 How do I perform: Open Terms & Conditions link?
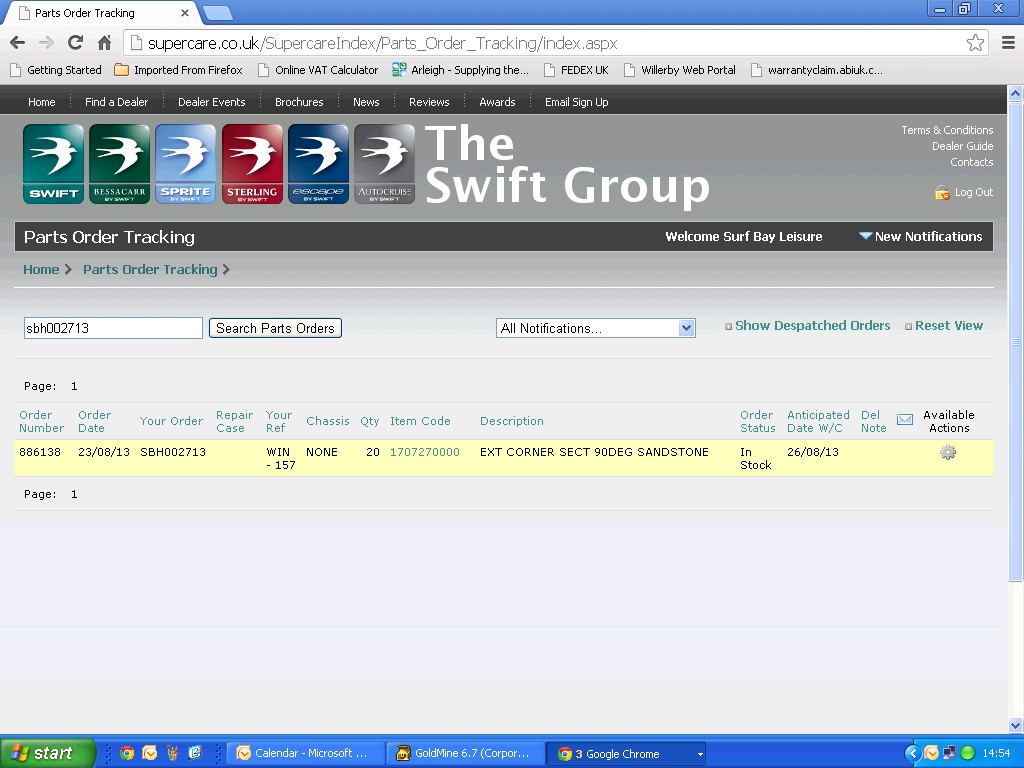click(x=947, y=130)
